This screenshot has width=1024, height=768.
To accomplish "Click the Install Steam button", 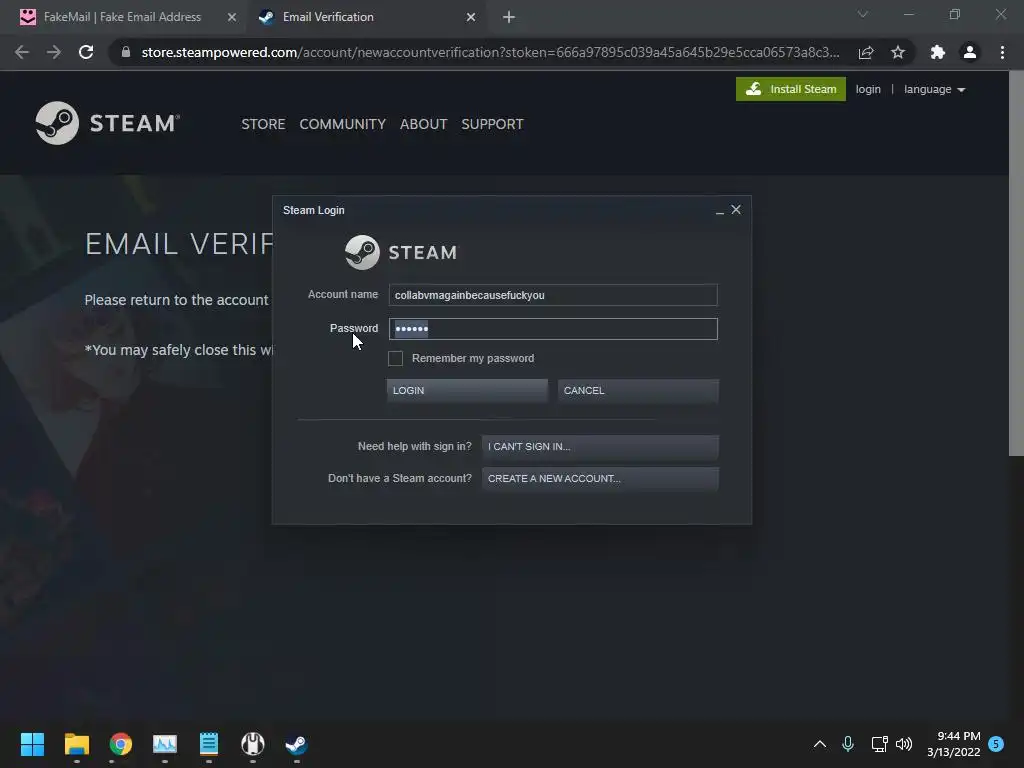I will 791,89.
